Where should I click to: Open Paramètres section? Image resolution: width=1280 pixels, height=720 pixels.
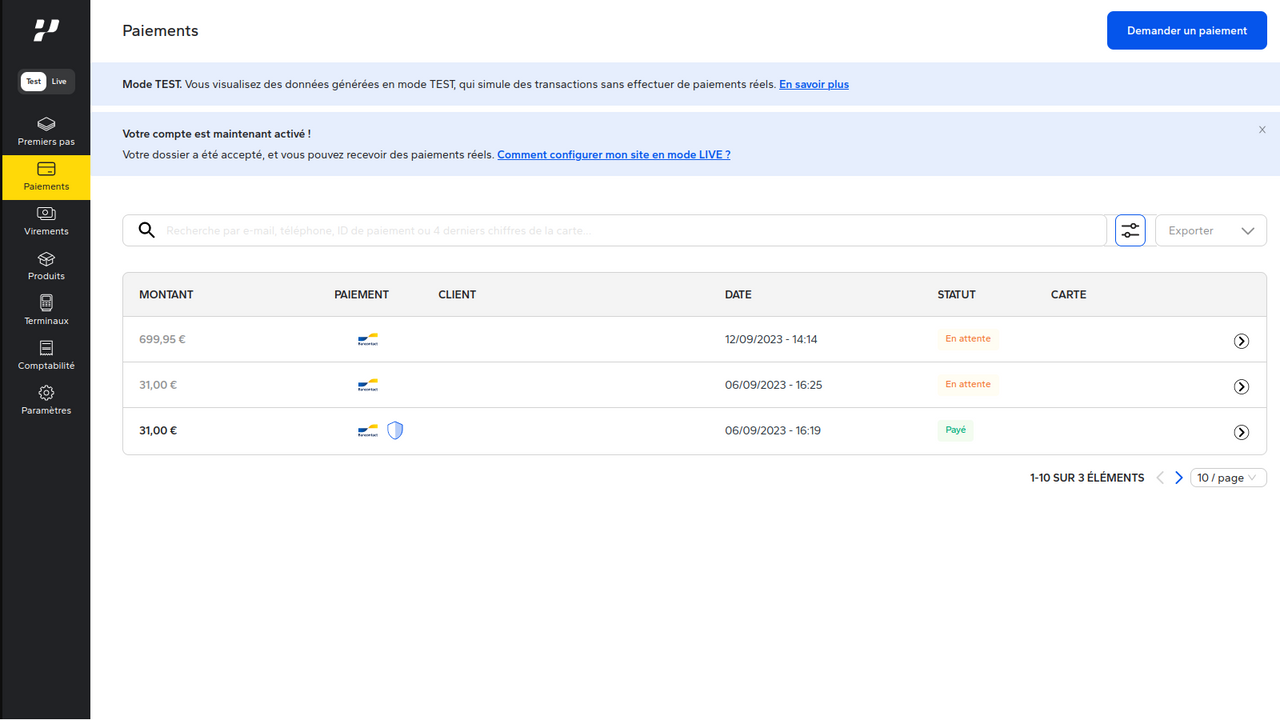point(46,401)
